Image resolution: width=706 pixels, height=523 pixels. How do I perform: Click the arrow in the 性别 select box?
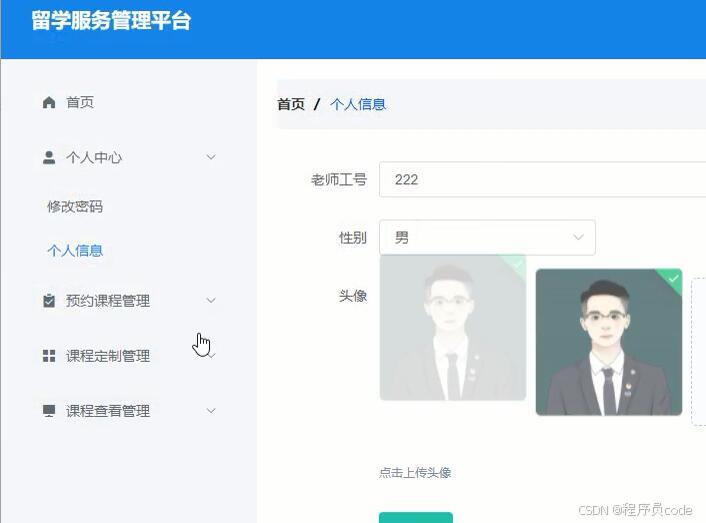[x=578, y=237]
